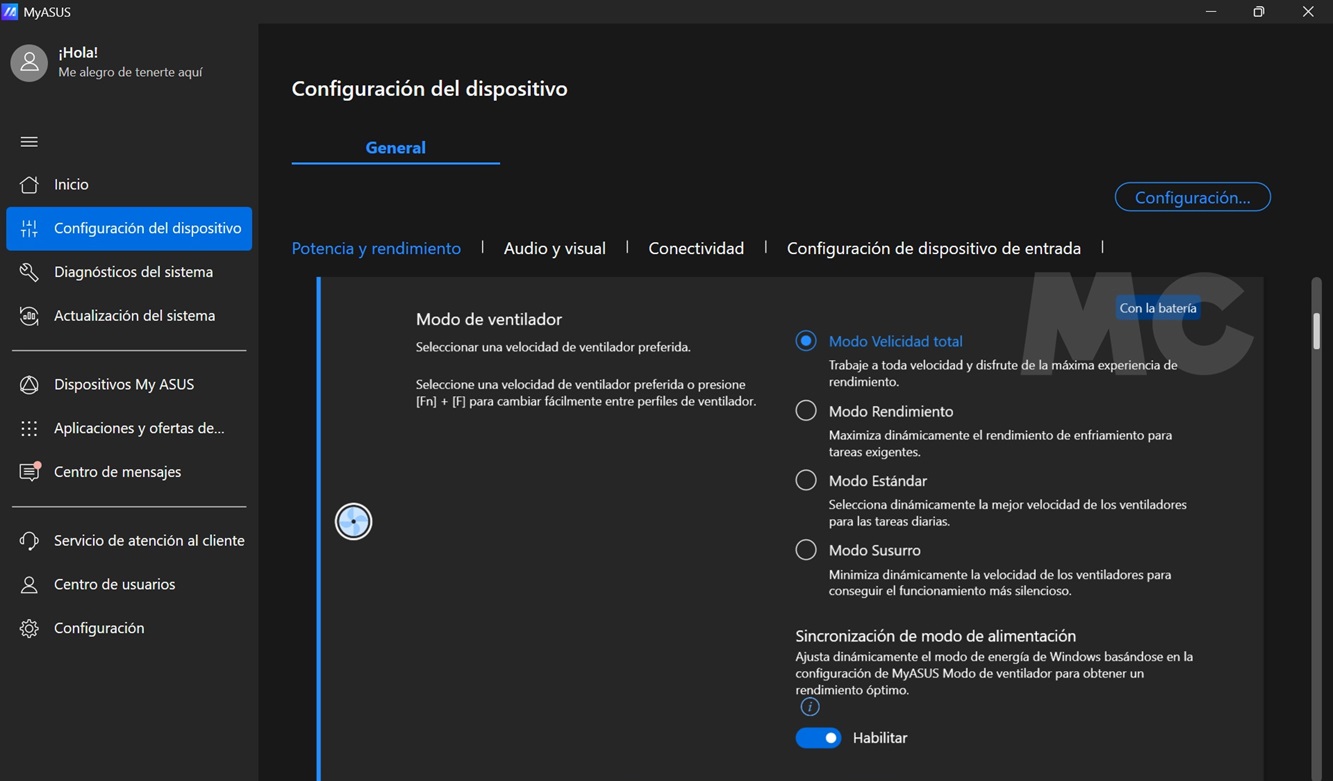
Task: Open Aplicaciones y ofertas section
Action: (x=138, y=428)
